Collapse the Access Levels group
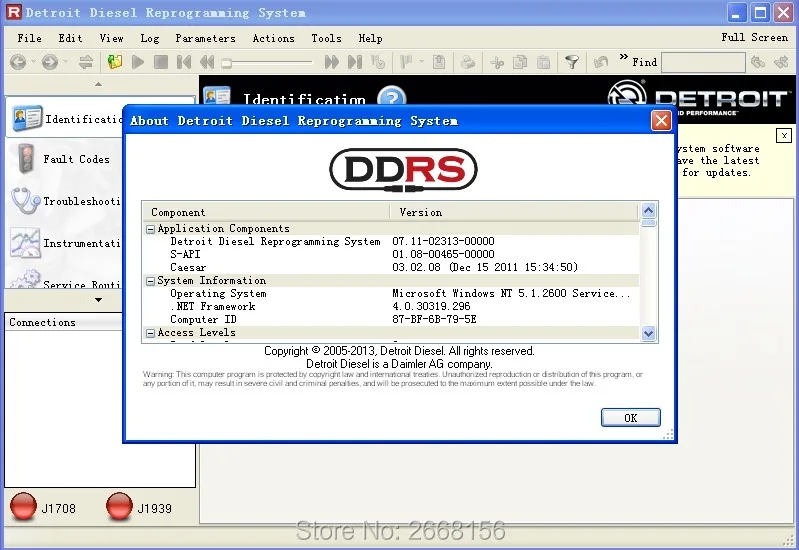 (151, 333)
